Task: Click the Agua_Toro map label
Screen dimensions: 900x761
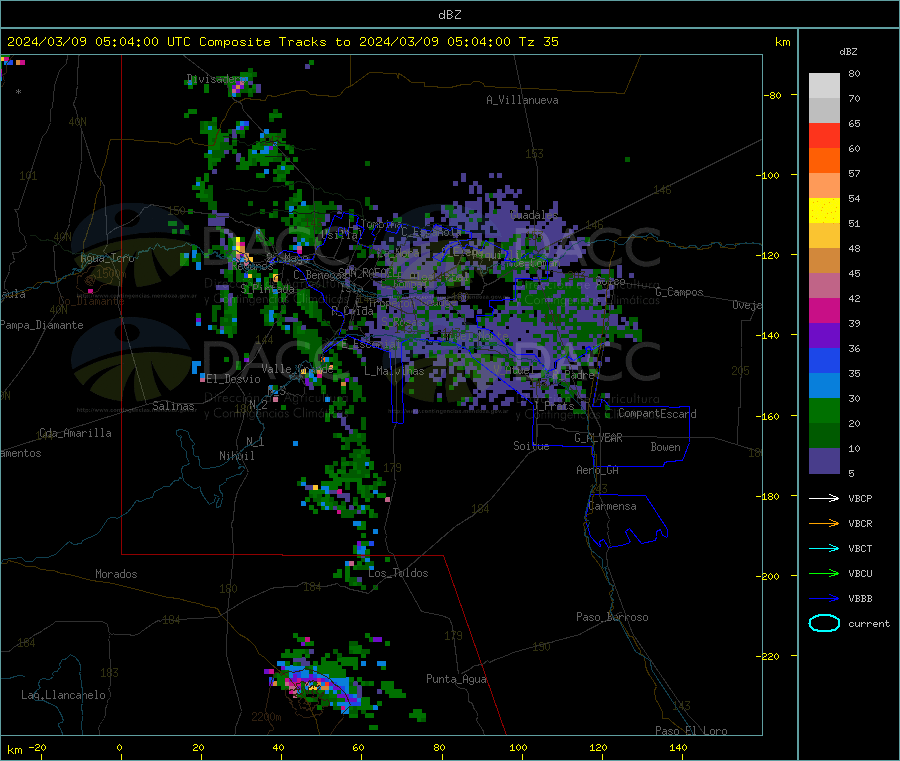Action: 107,258
